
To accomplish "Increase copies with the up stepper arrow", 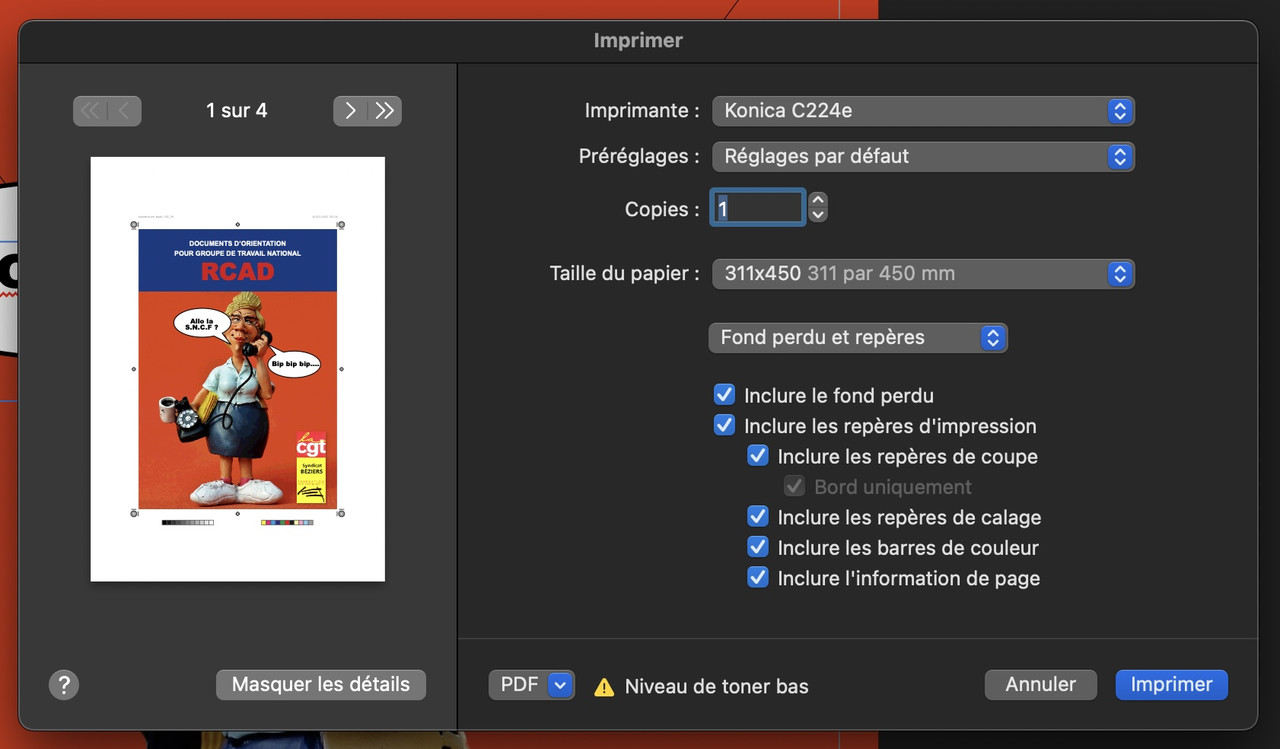I will point(818,201).
